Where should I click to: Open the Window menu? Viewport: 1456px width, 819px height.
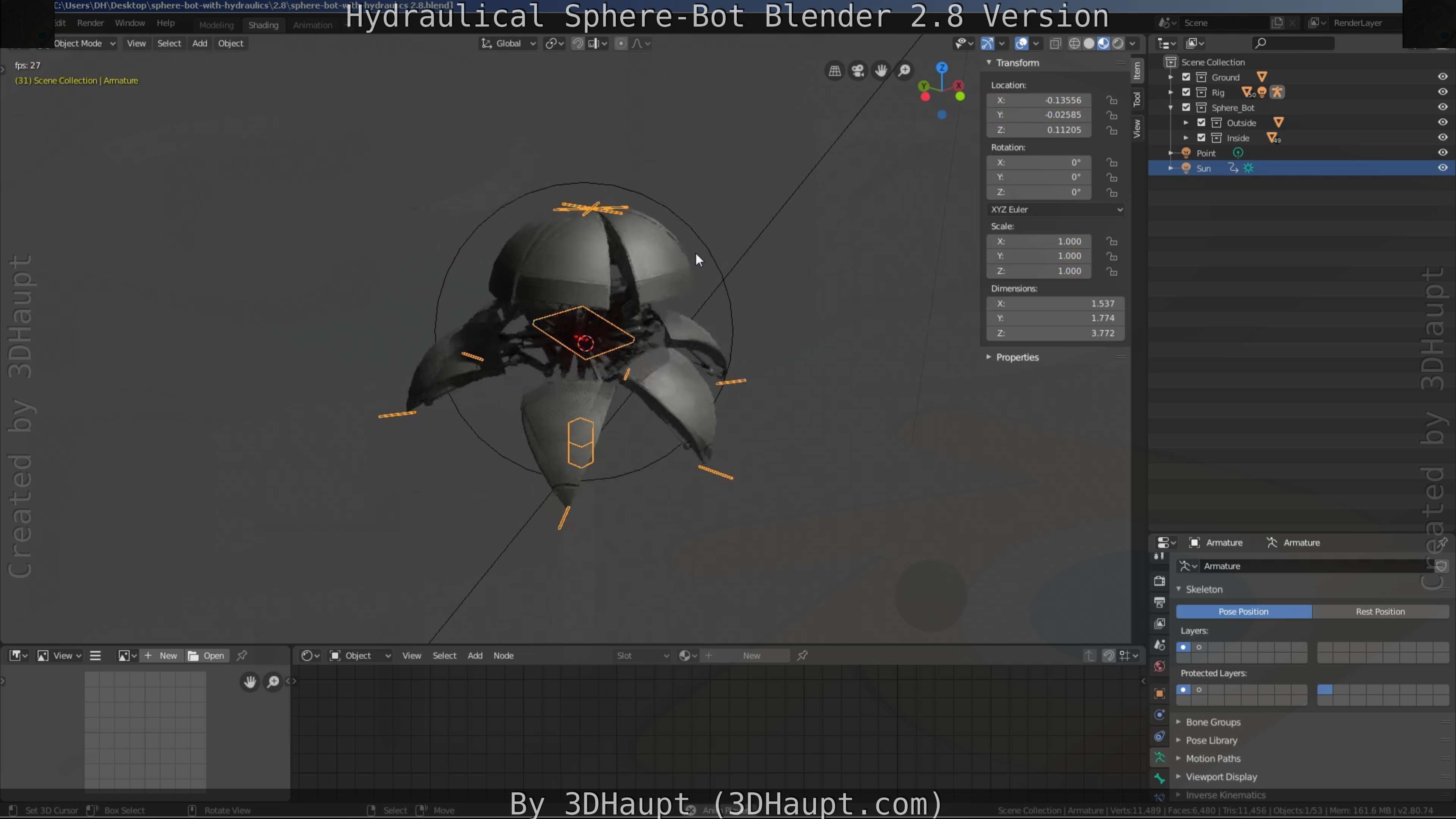(x=130, y=23)
